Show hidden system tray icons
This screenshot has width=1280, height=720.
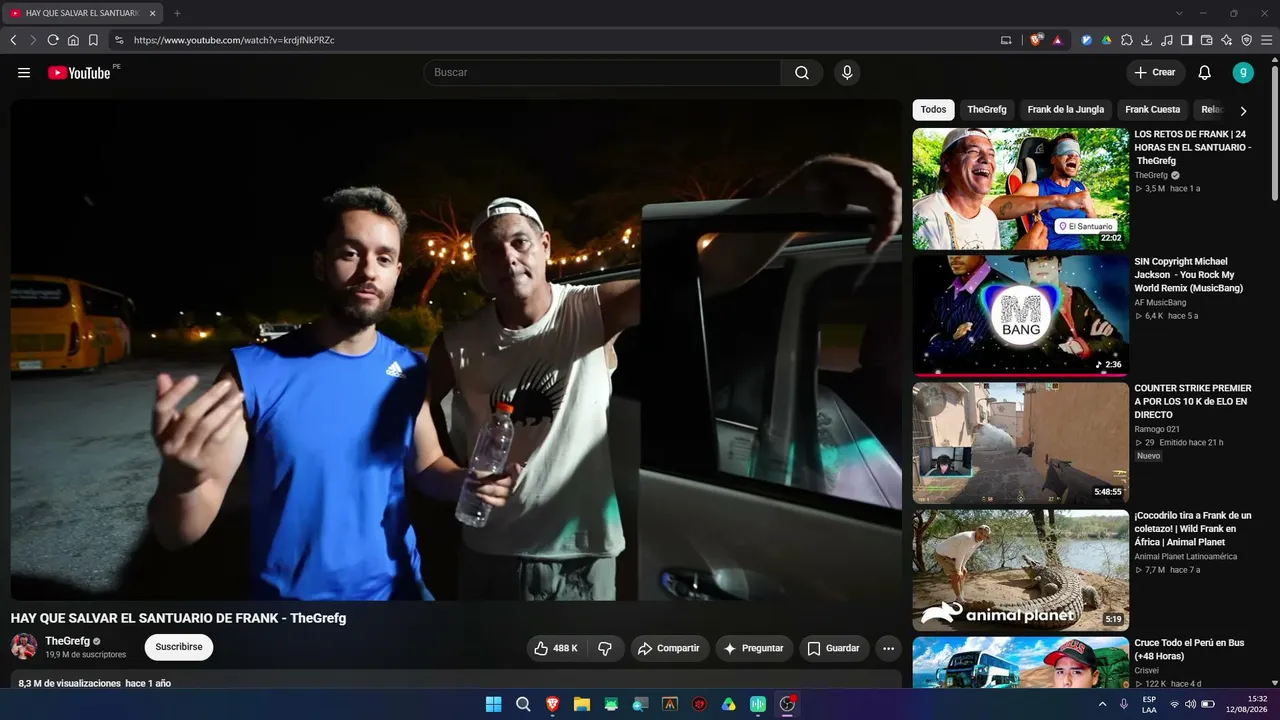click(1102, 704)
